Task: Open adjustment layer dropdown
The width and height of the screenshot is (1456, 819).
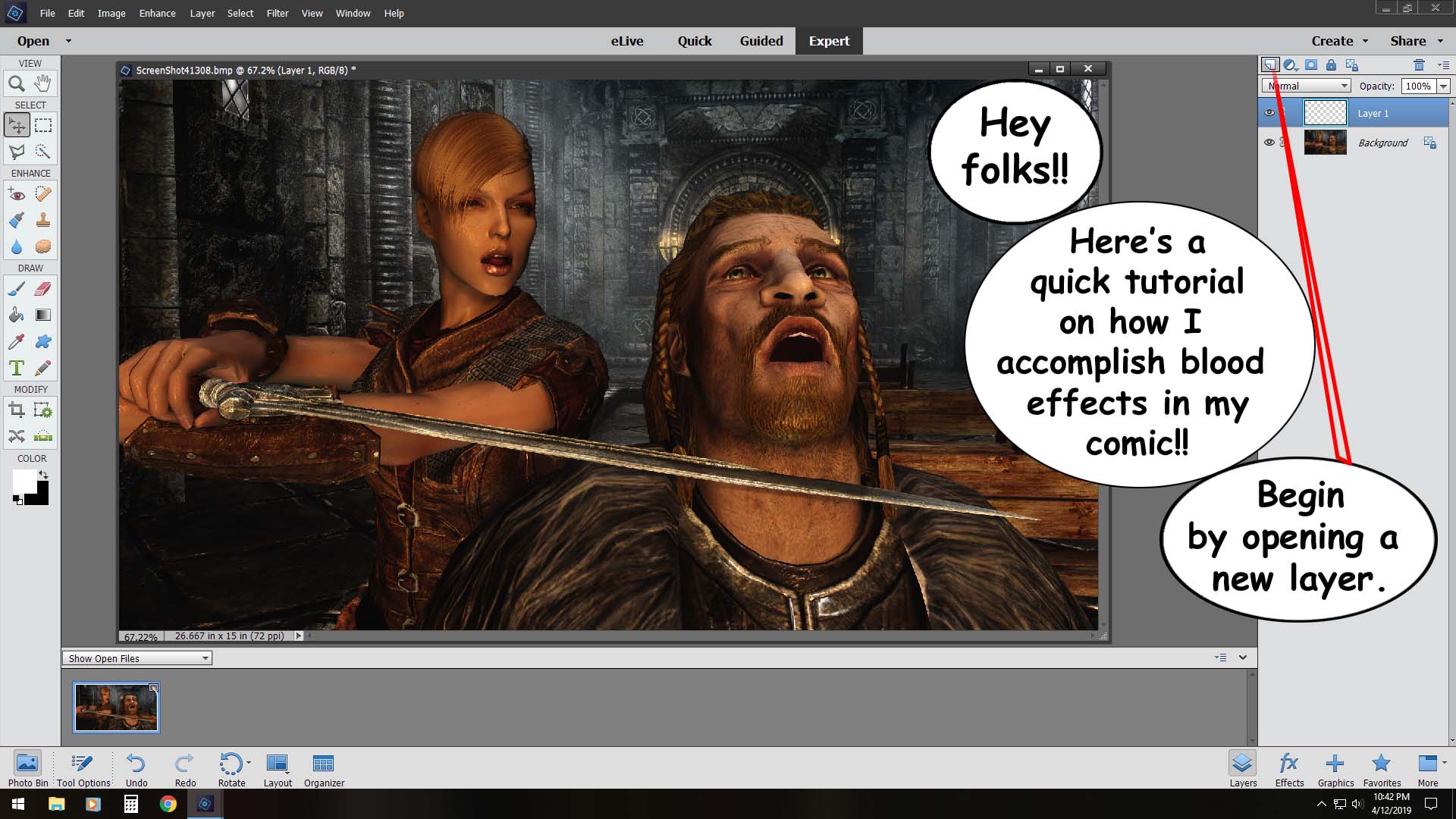Action: tap(1290, 65)
